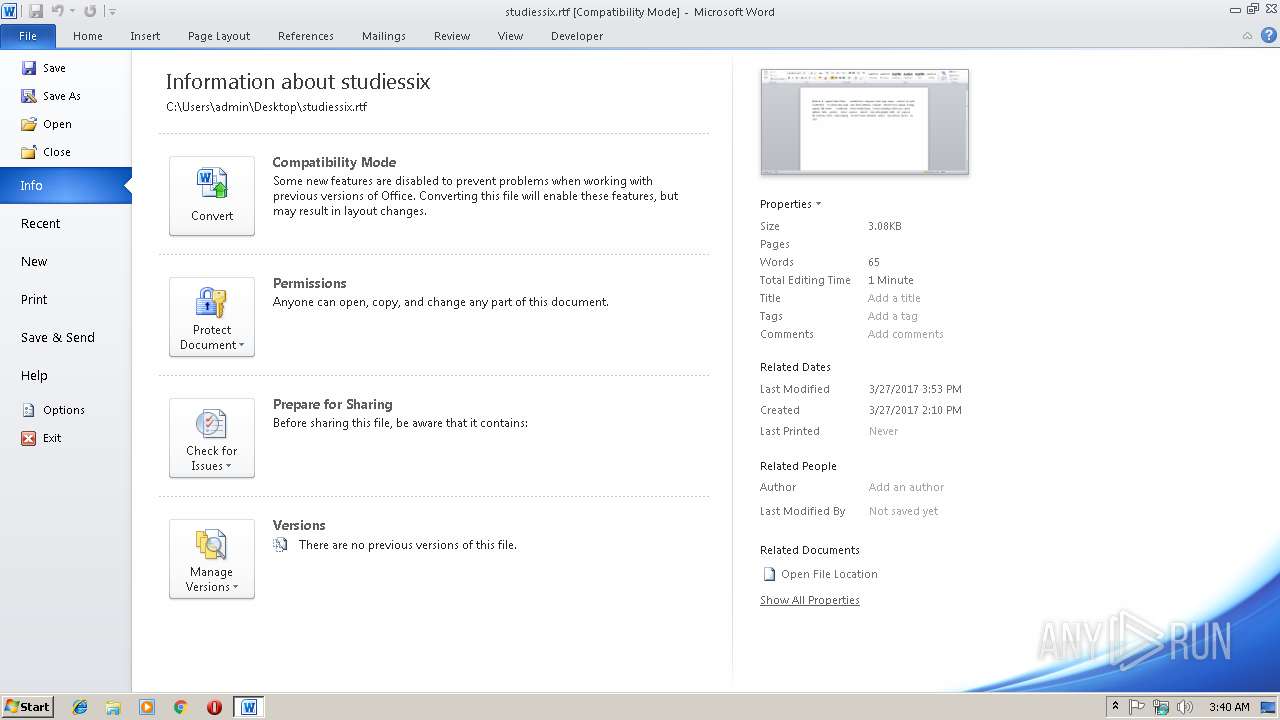Click the Word application icon in title bar
This screenshot has height=720, width=1280.
[10, 11]
